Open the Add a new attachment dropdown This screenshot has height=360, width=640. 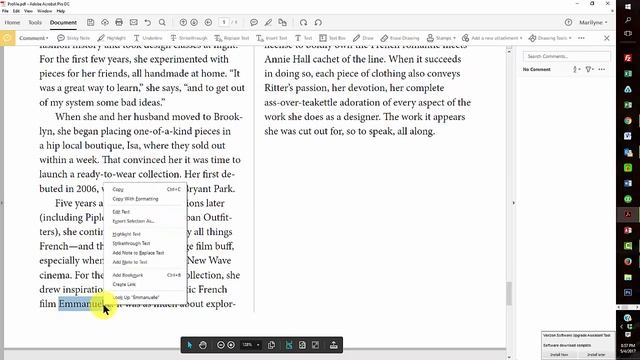point(492,38)
